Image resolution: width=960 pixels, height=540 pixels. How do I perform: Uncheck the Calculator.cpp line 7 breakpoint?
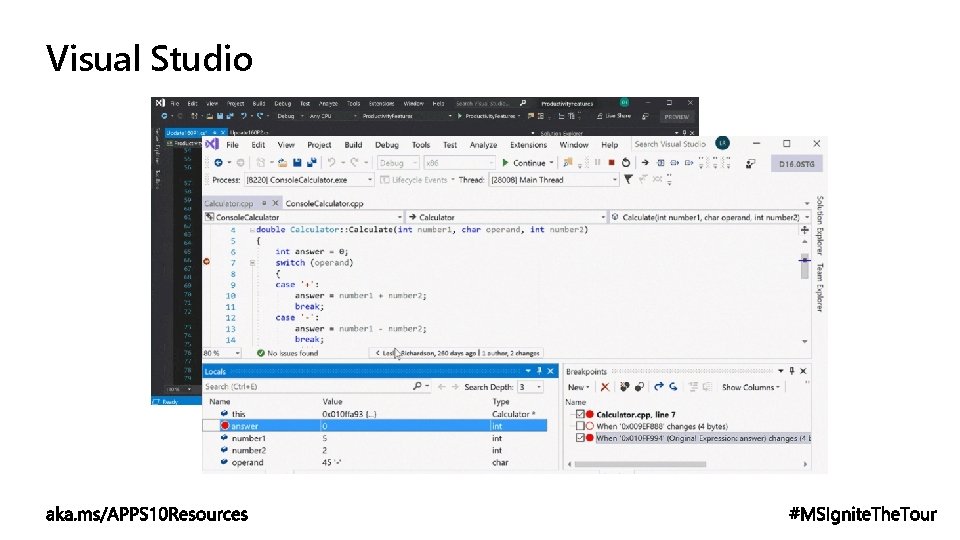coord(580,414)
